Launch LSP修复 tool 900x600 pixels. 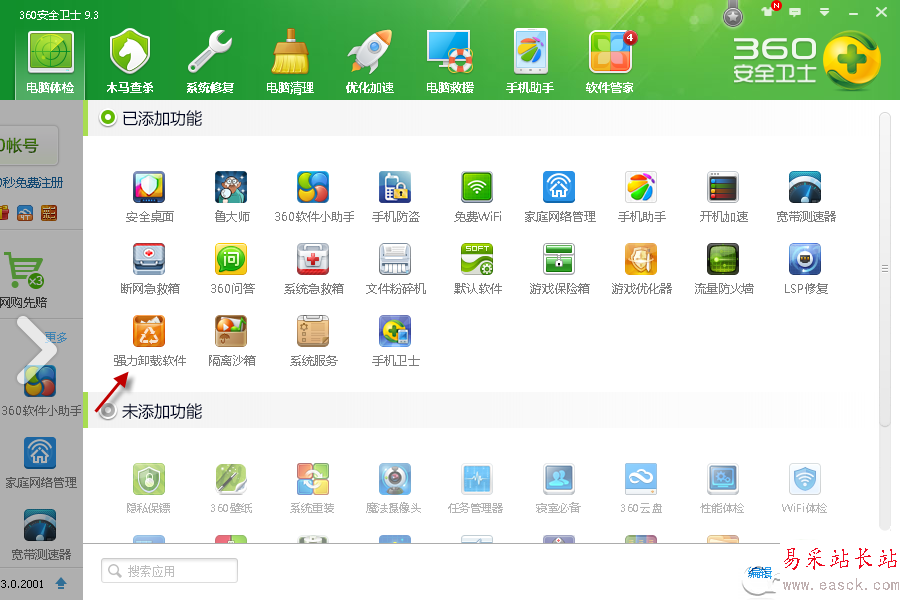(x=806, y=269)
